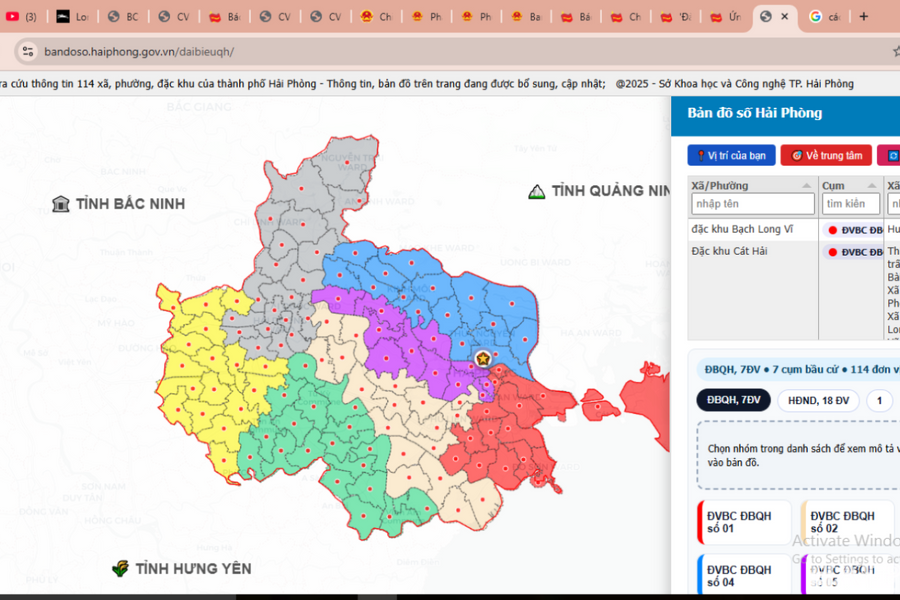Click the 'TỈNH HƯNG YÊN' map label
This screenshot has width=900, height=600.
click(193, 568)
